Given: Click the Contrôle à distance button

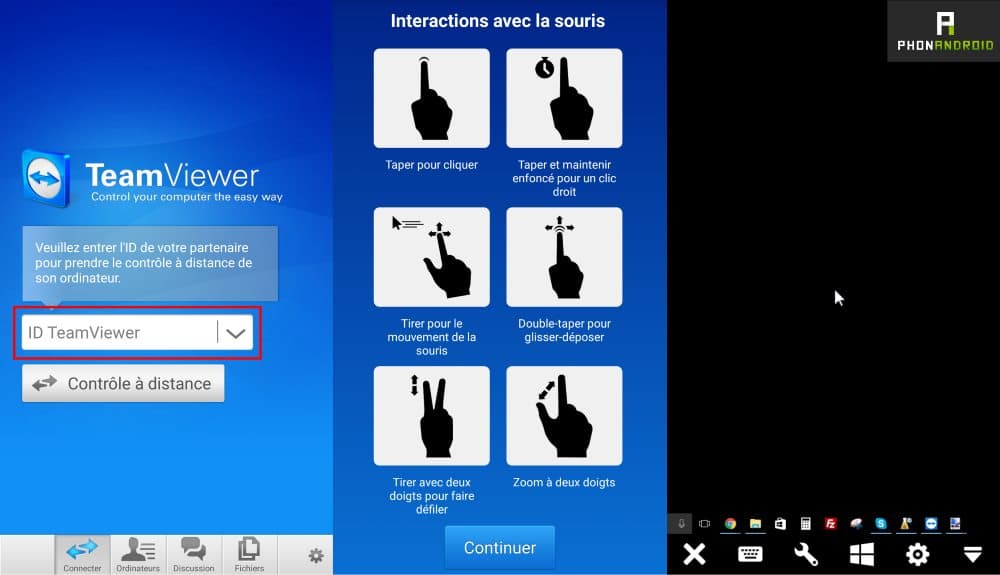Looking at the screenshot, I should tap(123, 383).
